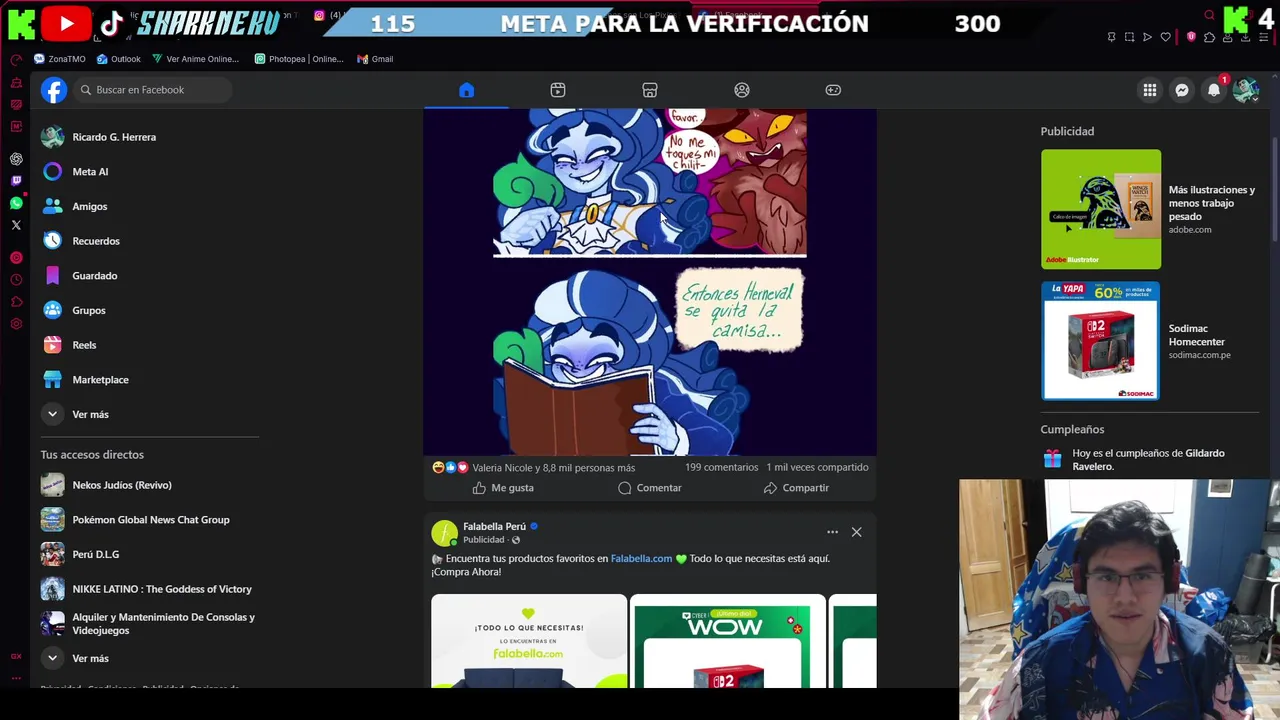The width and height of the screenshot is (1280, 720).
Task: Open Falabella todo lo que necesitas card
Action: pos(529,641)
